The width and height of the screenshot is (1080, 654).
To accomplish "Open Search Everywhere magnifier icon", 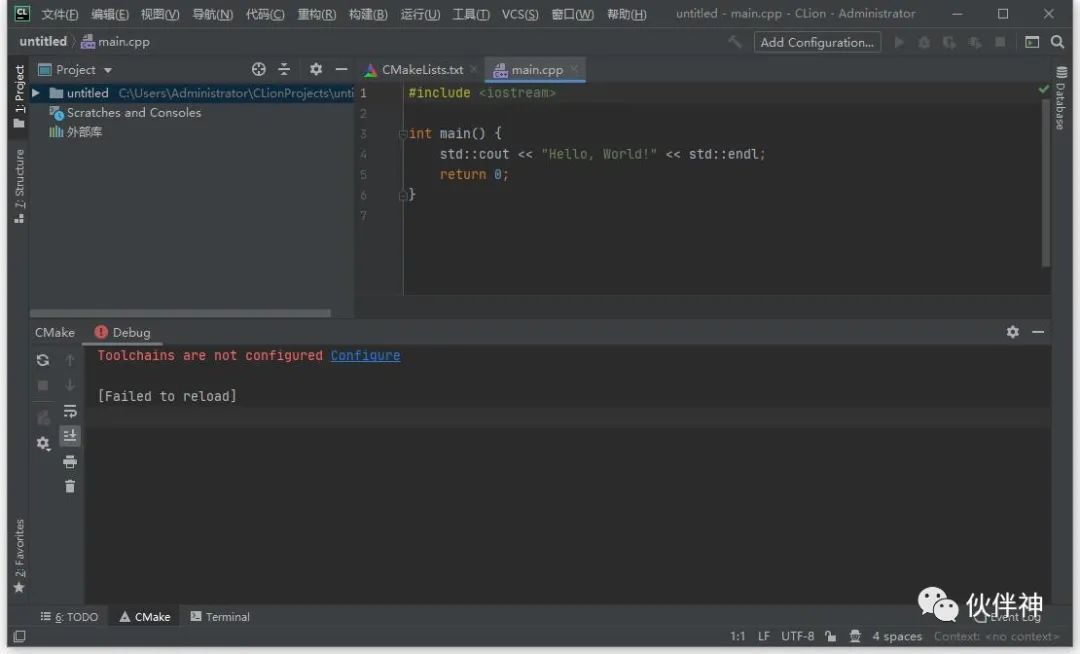I will (1057, 42).
